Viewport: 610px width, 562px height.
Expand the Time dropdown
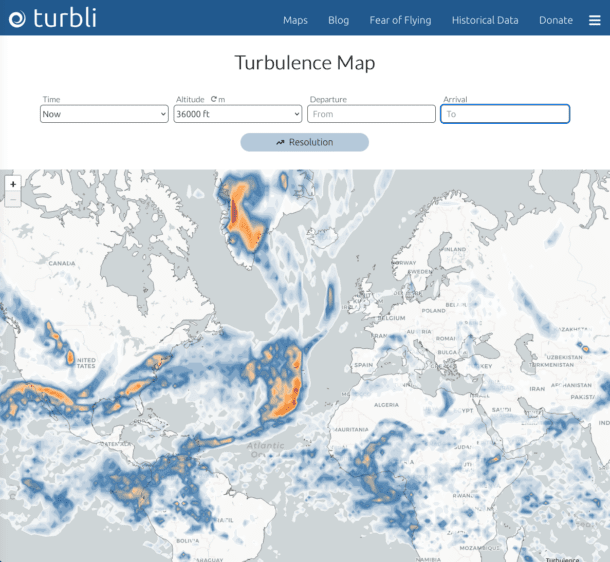(104, 114)
